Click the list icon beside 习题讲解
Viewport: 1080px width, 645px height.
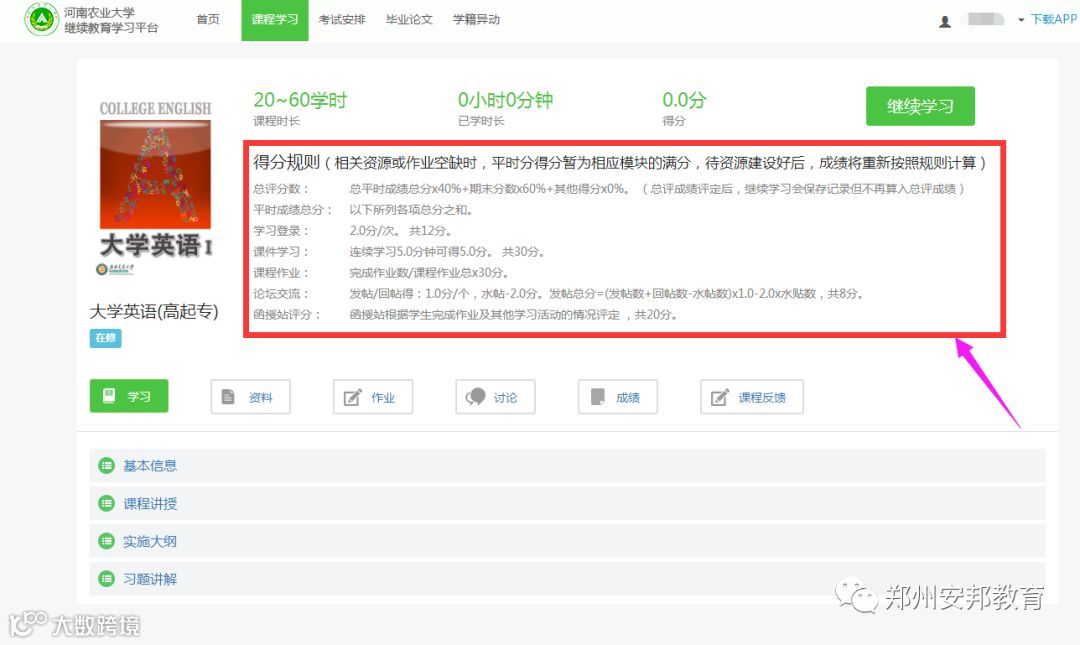click(107, 579)
